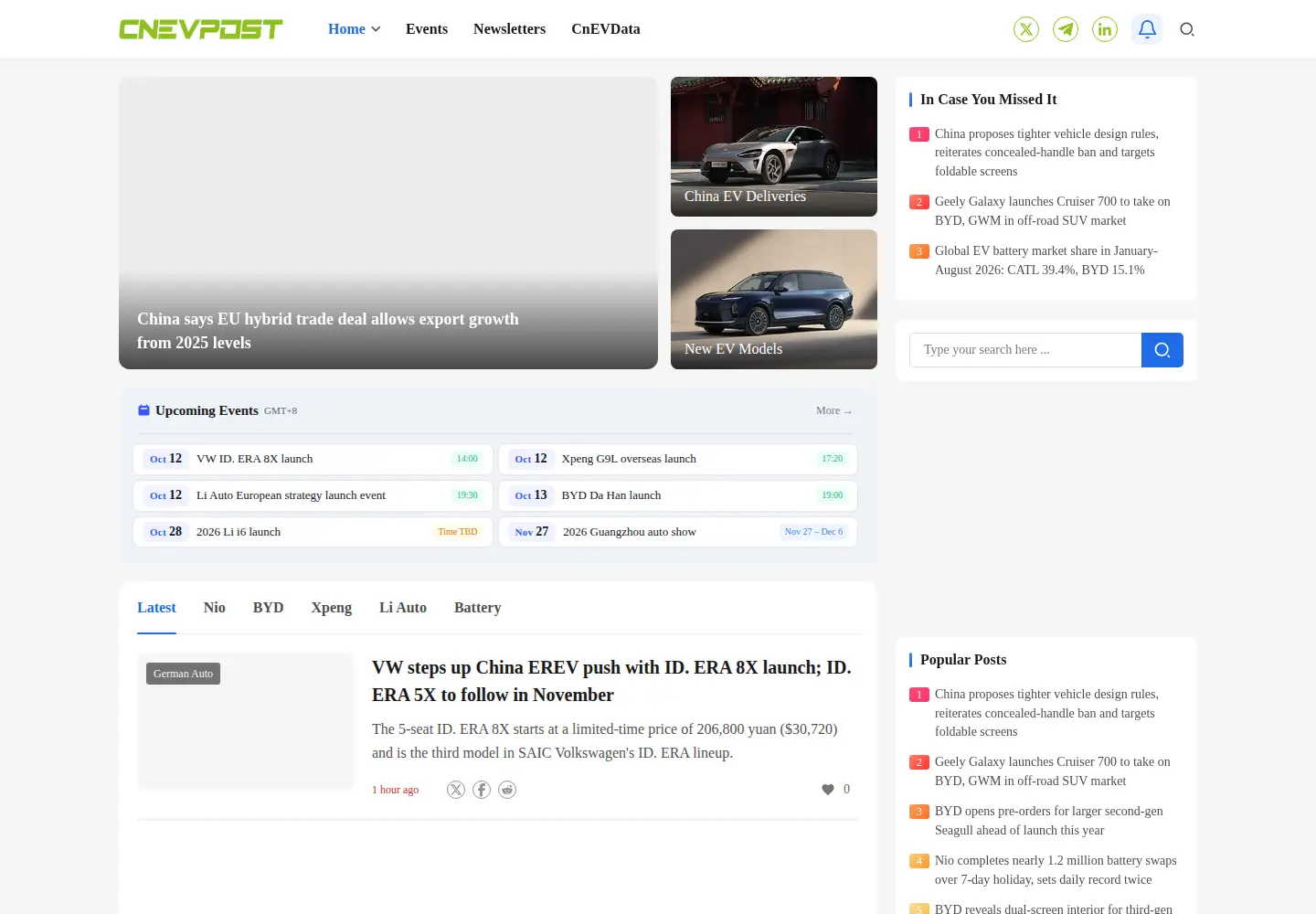Image resolution: width=1316 pixels, height=914 pixels.
Task: Select the Latest tab
Action: coord(156,608)
